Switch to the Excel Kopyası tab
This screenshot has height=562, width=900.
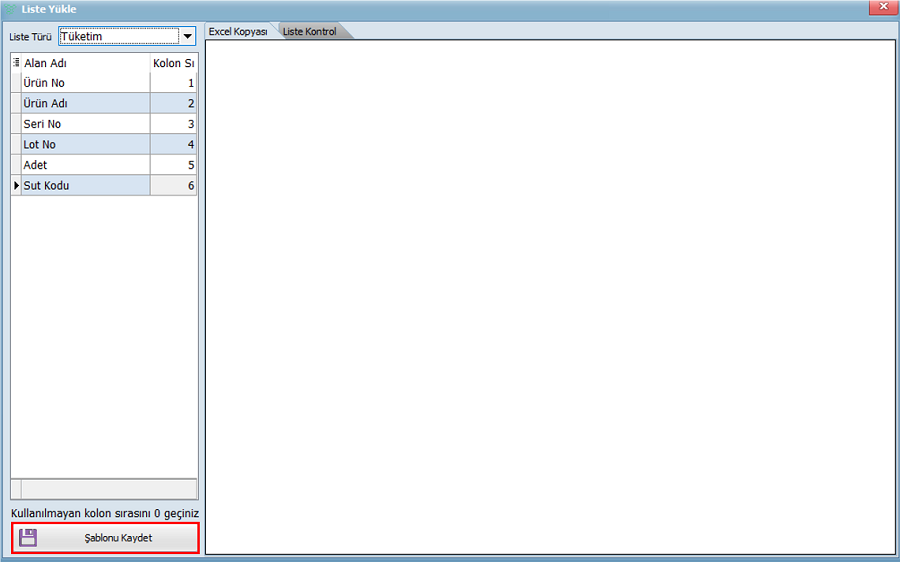[238, 32]
